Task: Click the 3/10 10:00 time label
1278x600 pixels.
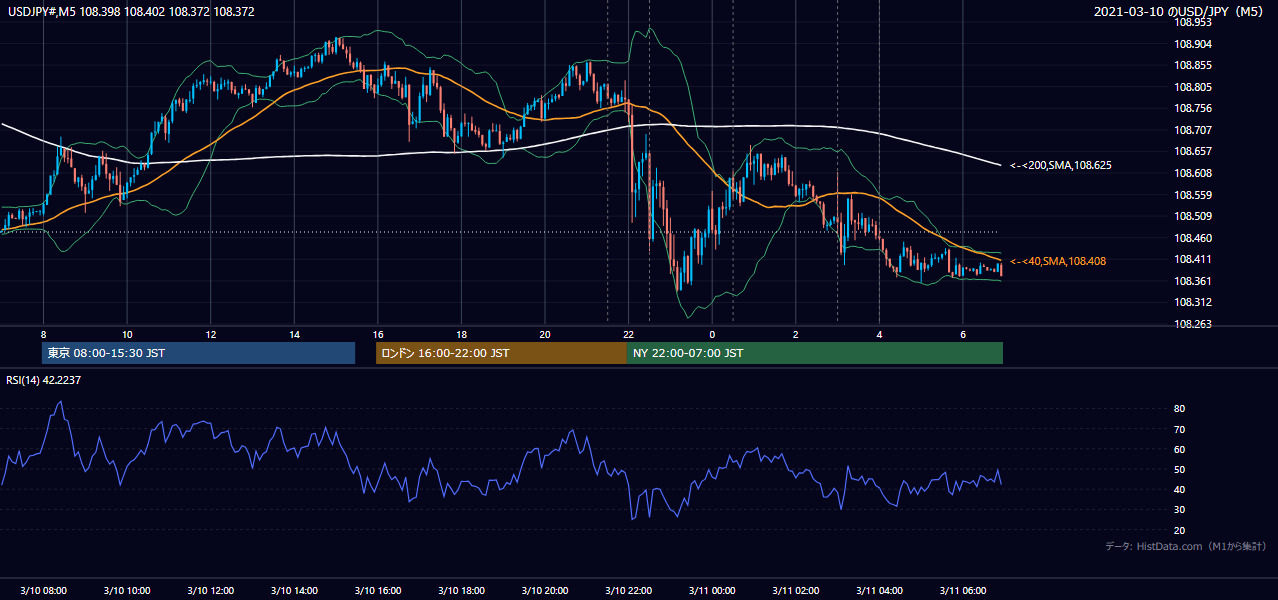Action: (x=127, y=591)
